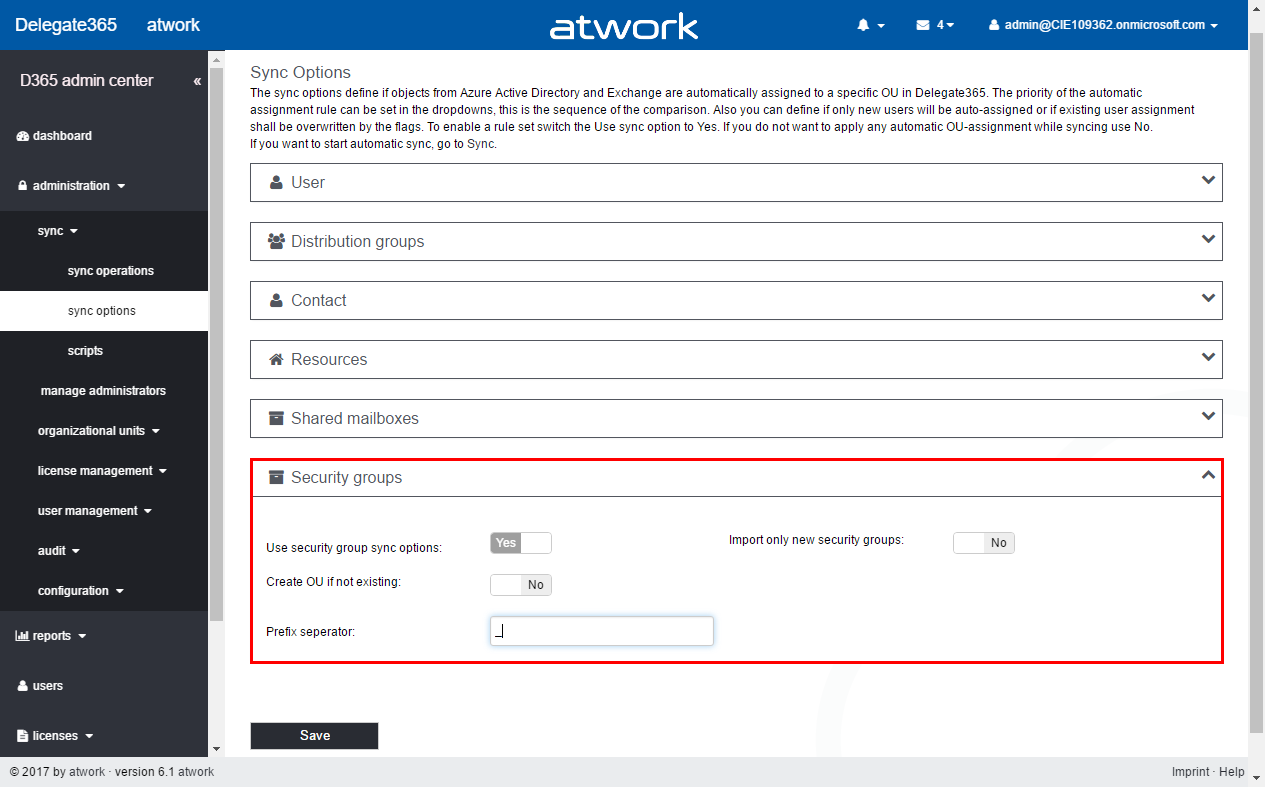Screen dimensions: 1265x787
Task: Click the admin account person icon
Action: point(994,25)
